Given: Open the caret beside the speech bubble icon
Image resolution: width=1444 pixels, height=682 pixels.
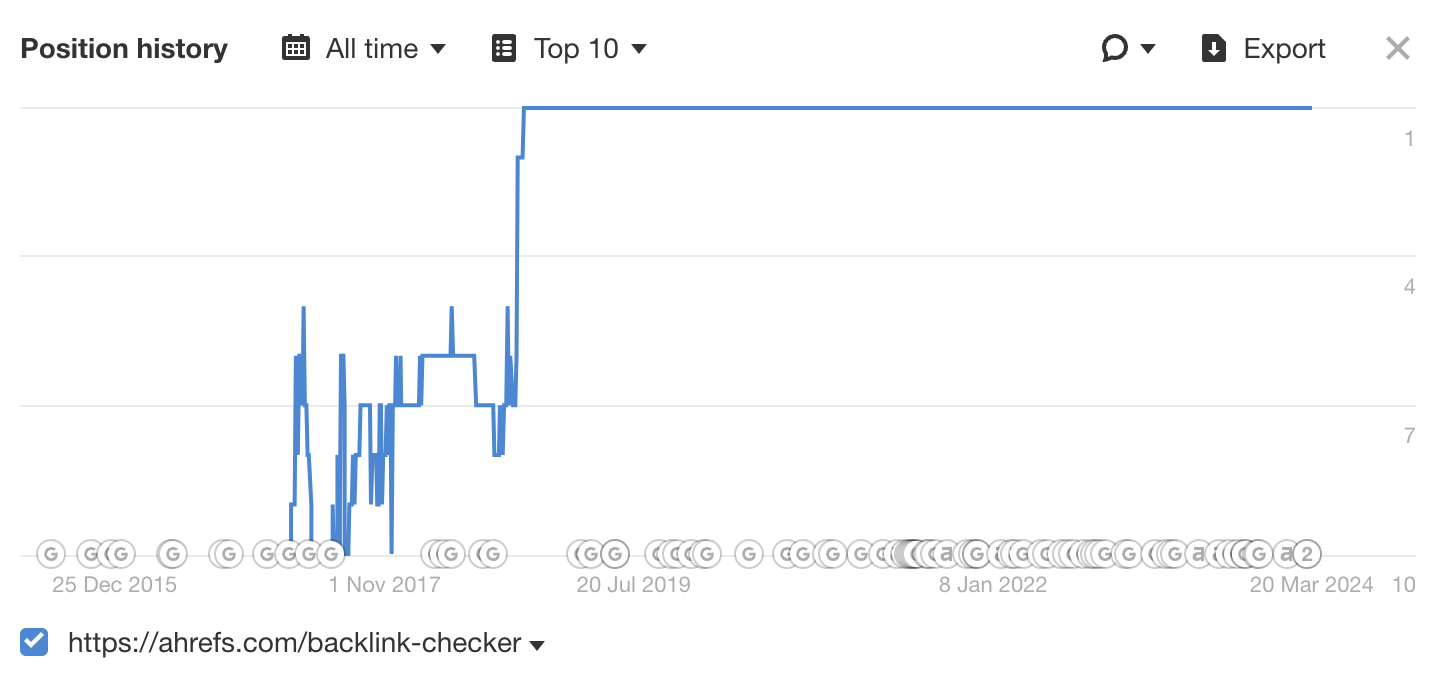Looking at the screenshot, I should click(1148, 47).
